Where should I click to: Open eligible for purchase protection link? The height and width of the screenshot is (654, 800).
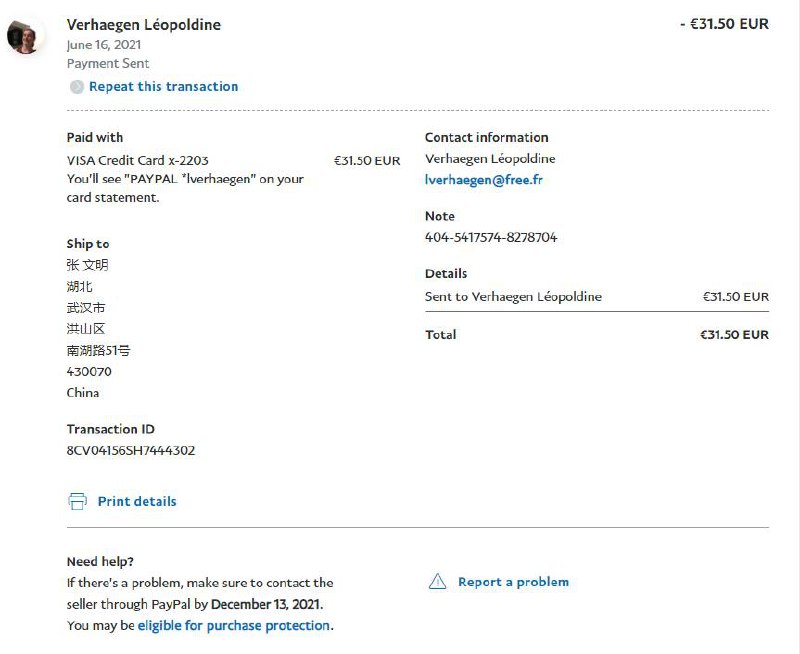coord(234,625)
